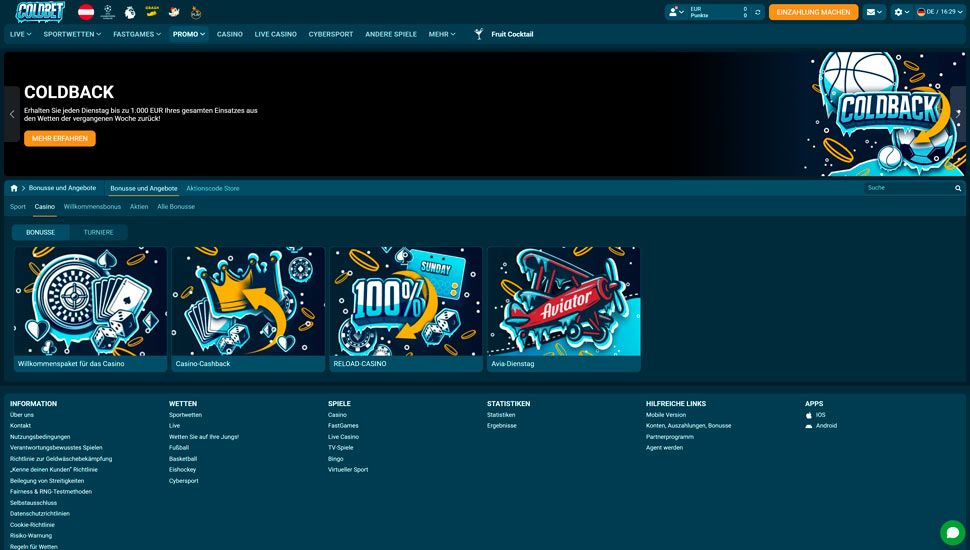970x550 pixels.
Task: Open the Champions League shortcut icon
Action: (x=108, y=12)
